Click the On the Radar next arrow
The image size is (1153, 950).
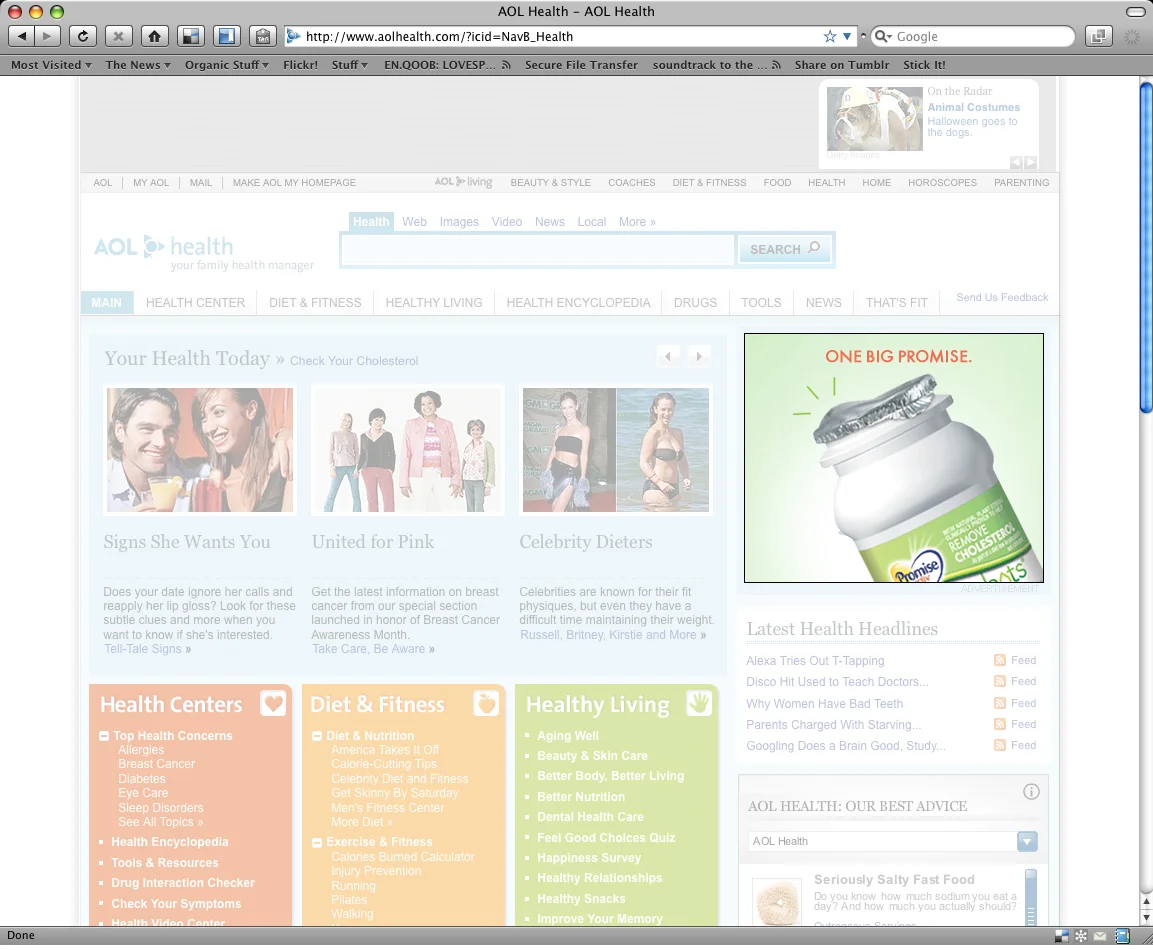[1031, 162]
